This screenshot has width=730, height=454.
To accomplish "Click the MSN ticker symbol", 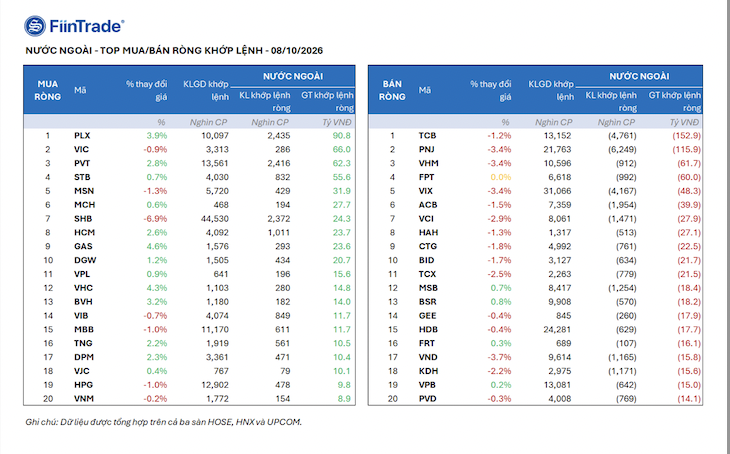I will [84, 191].
